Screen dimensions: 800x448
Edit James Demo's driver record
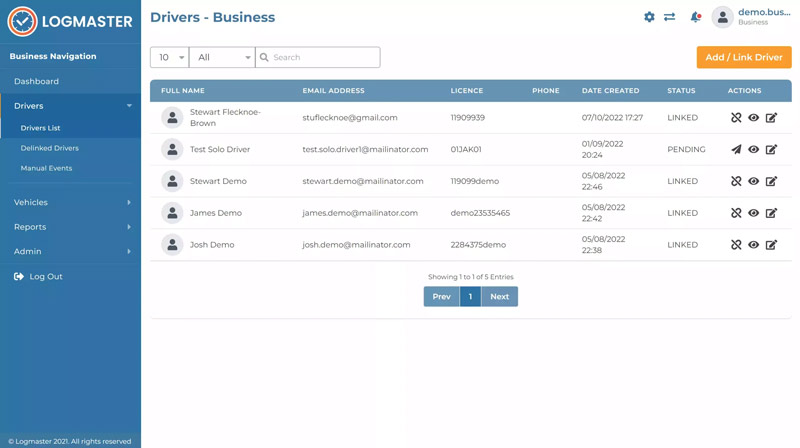[x=771, y=213]
